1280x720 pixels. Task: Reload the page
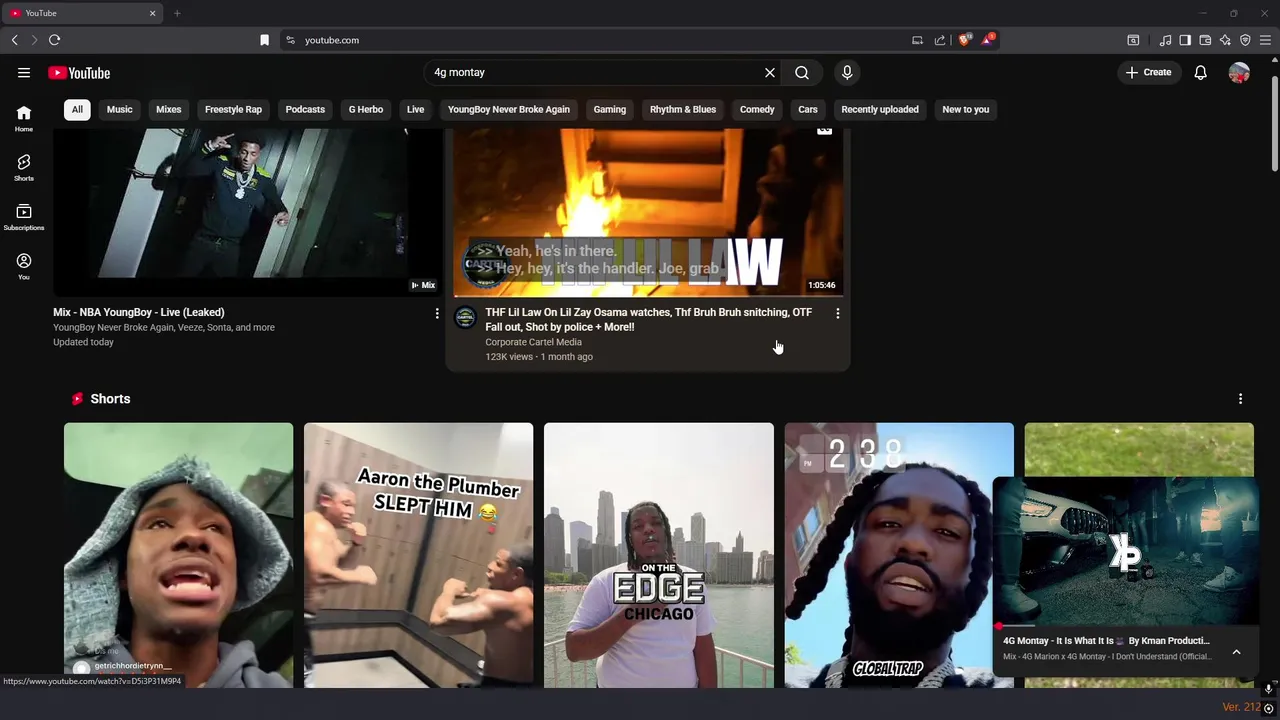54,40
